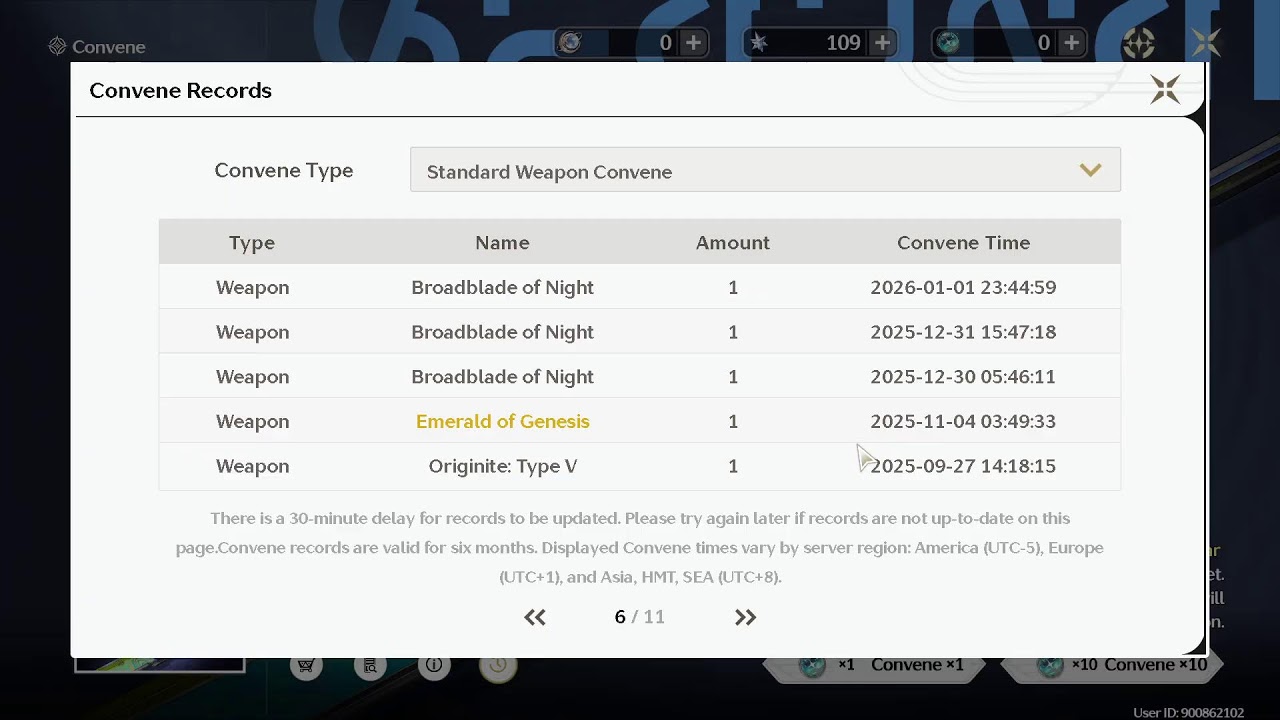Image resolution: width=1280 pixels, height=720 pixels.
Task: Click the Convene ×1 button
Action: point(875,665)
